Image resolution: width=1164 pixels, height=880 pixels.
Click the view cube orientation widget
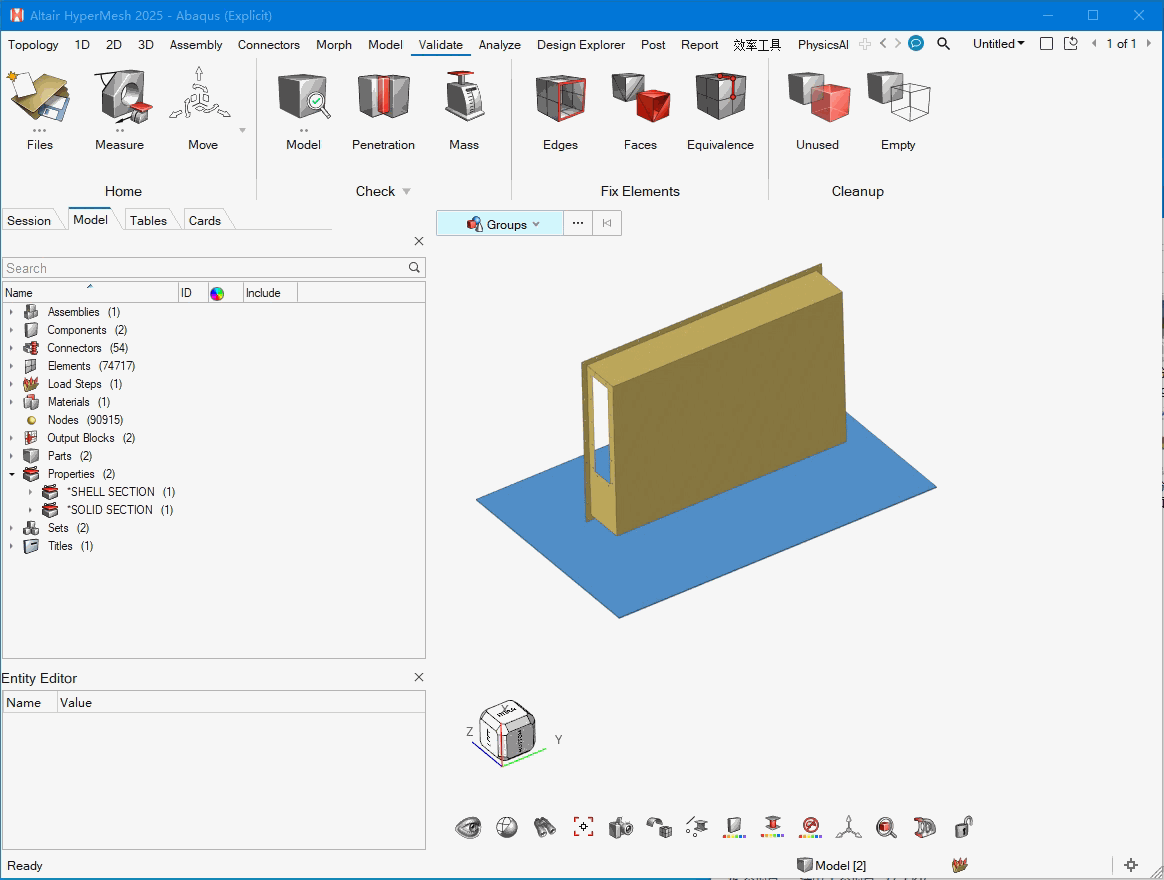click(507, 733)
